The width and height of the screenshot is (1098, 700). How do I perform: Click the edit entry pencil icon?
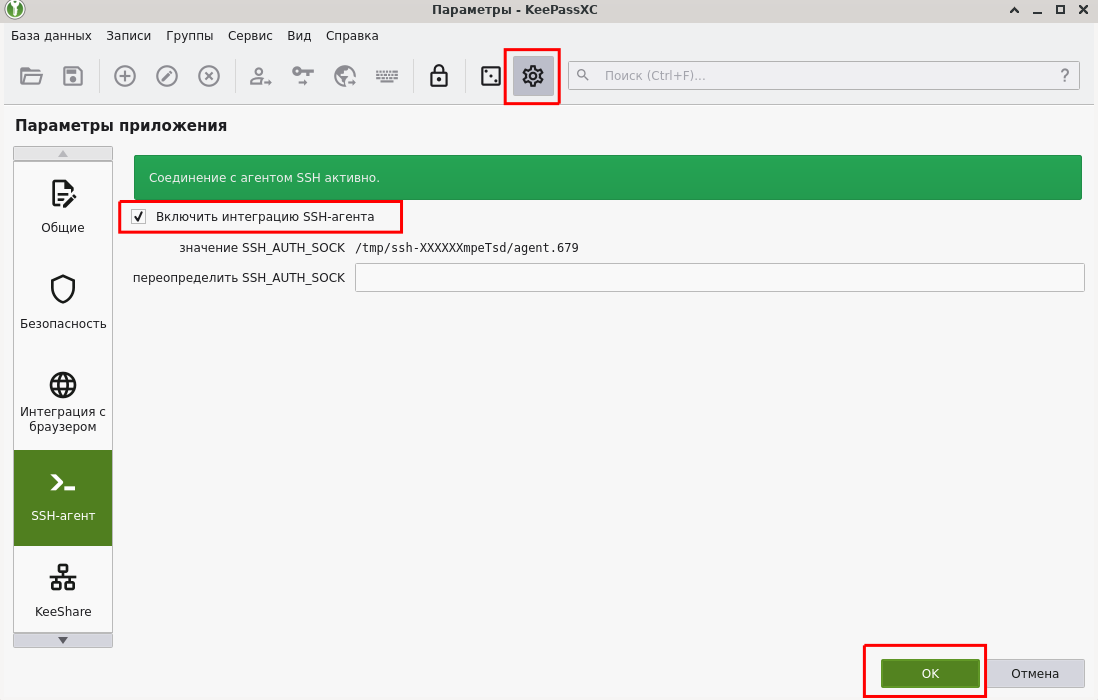coord(167,76)
